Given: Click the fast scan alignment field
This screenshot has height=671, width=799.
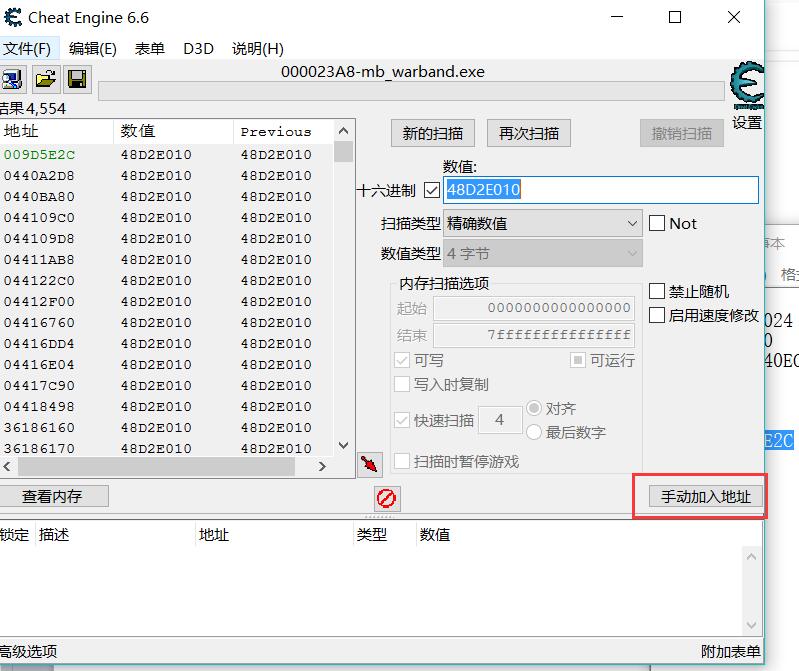Looking at the screenshot, I should [x=500, y=420].
